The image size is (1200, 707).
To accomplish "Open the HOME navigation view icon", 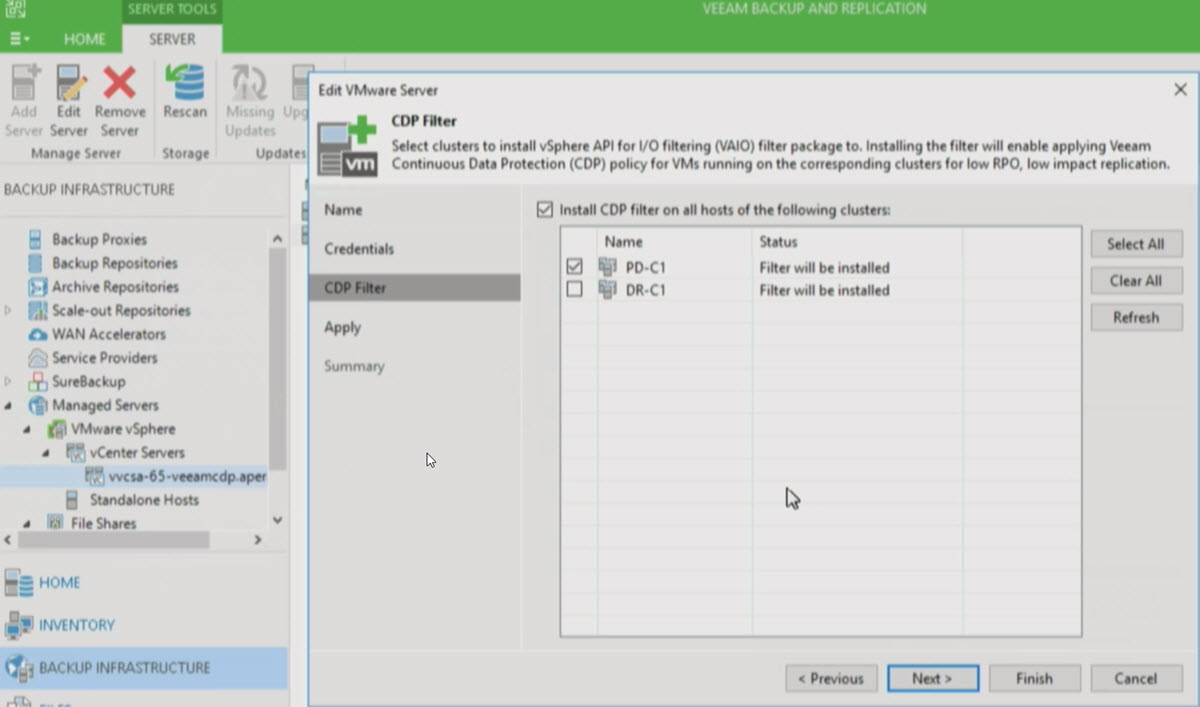I will click(19, 582).
